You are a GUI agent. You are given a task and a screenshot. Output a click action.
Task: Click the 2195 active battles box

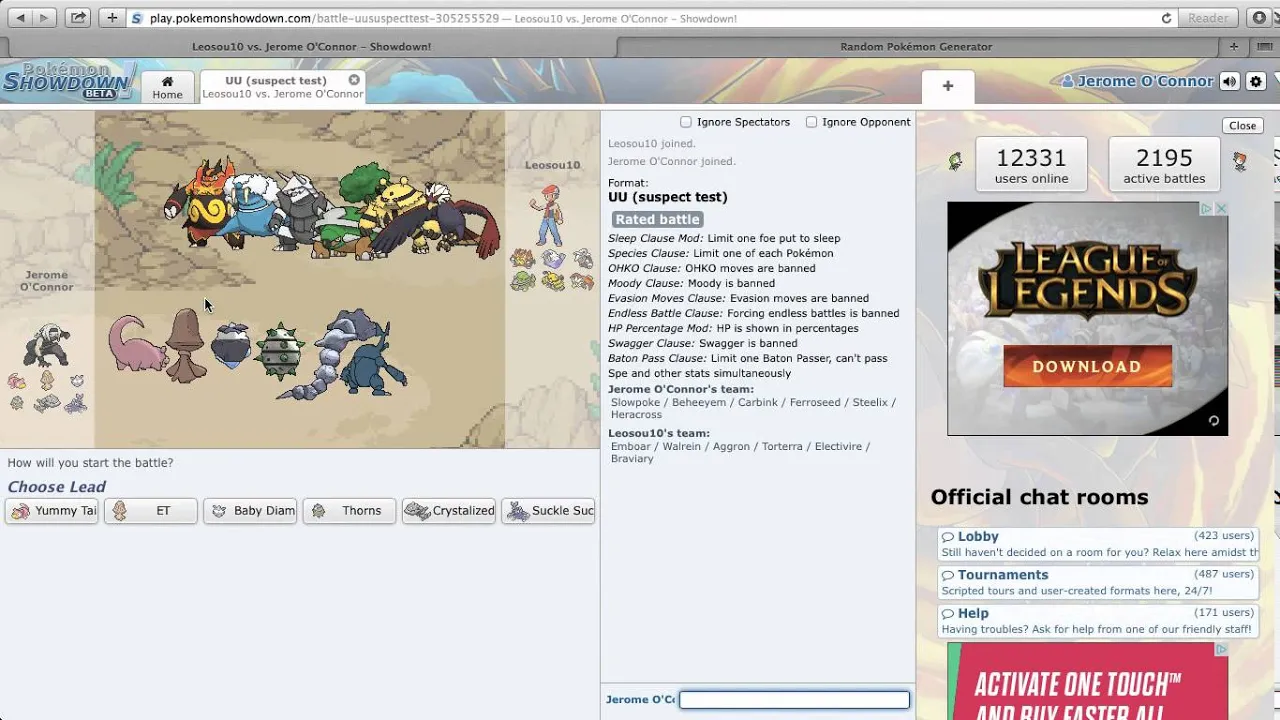1164,165
